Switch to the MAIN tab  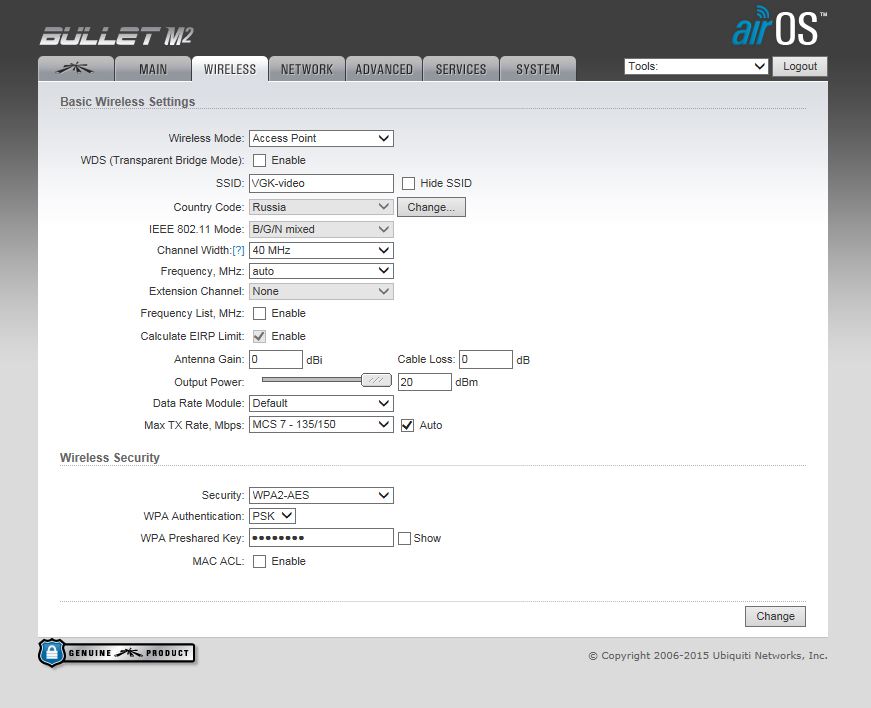(153, 69)
